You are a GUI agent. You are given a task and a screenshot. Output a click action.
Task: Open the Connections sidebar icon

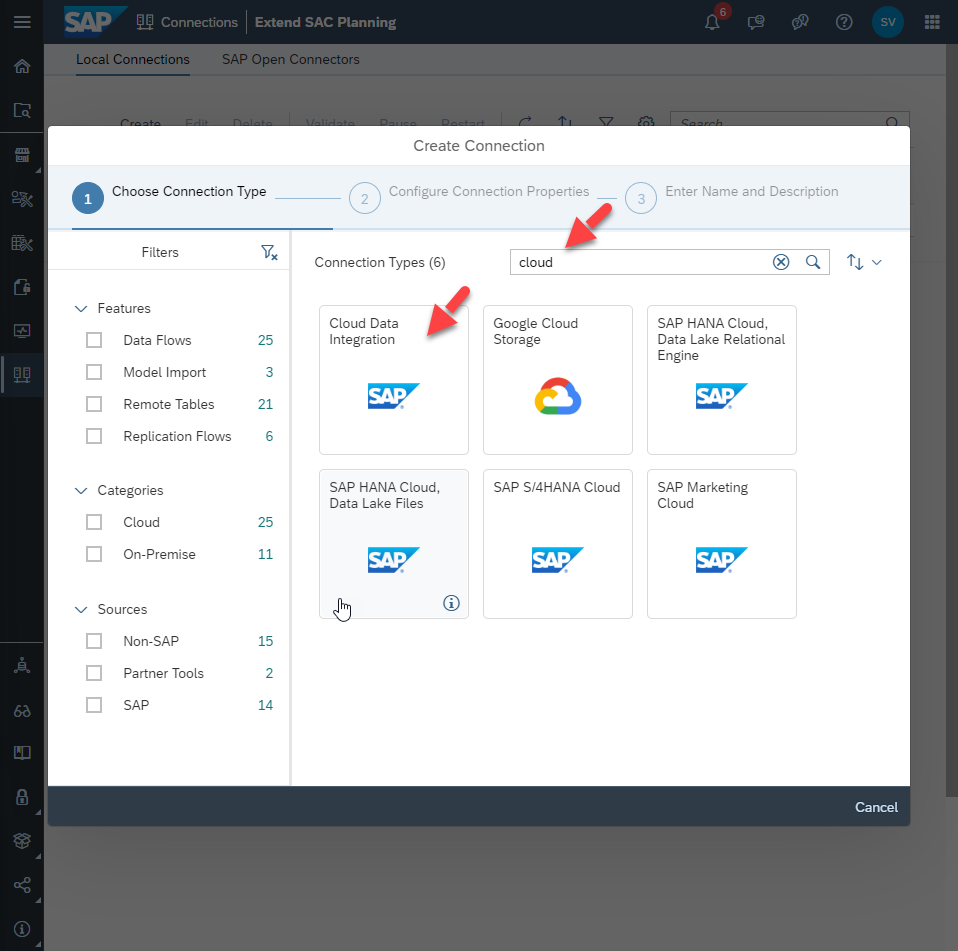pyautogui.click(x=22, y=374)
